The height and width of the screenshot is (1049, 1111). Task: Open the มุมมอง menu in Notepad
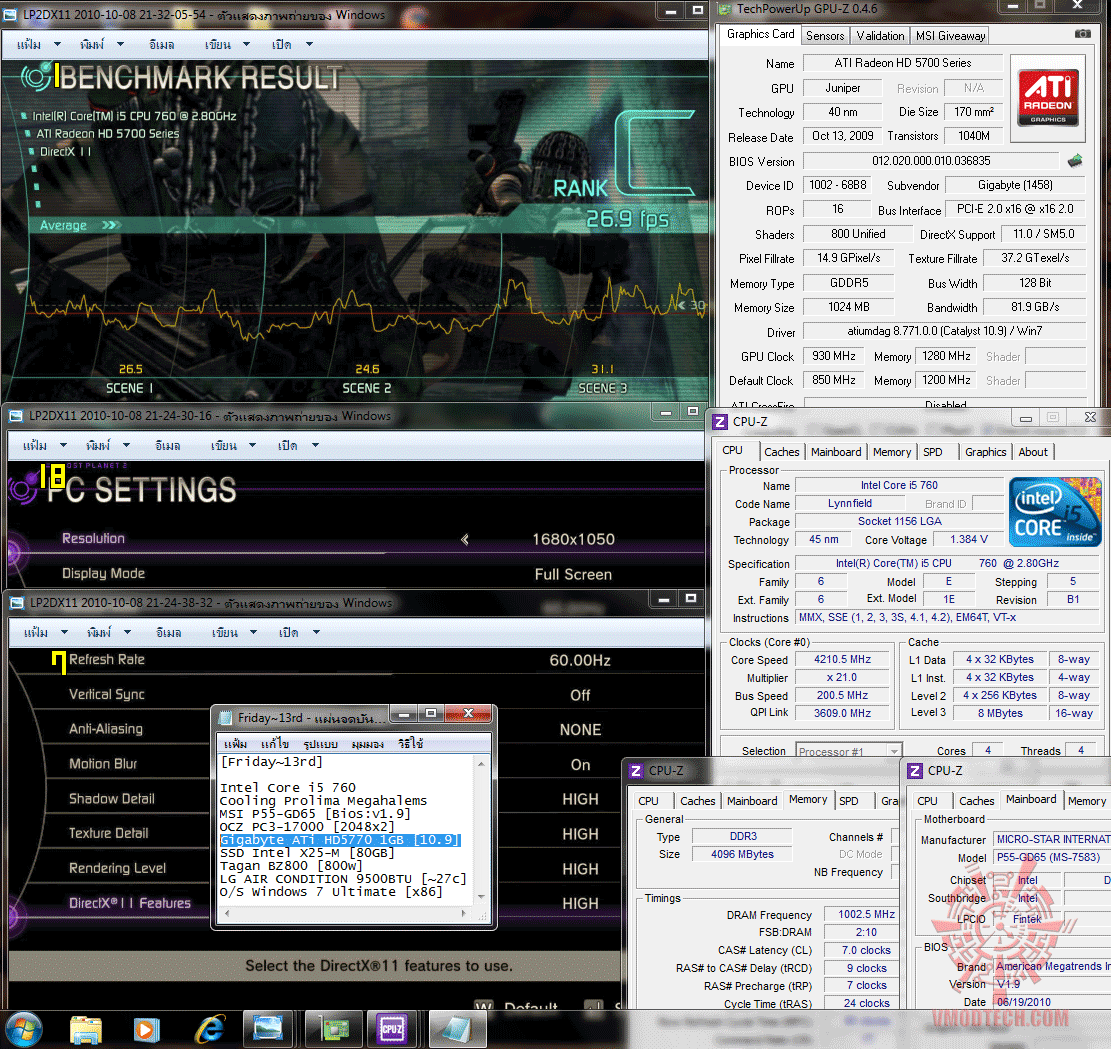368,744
